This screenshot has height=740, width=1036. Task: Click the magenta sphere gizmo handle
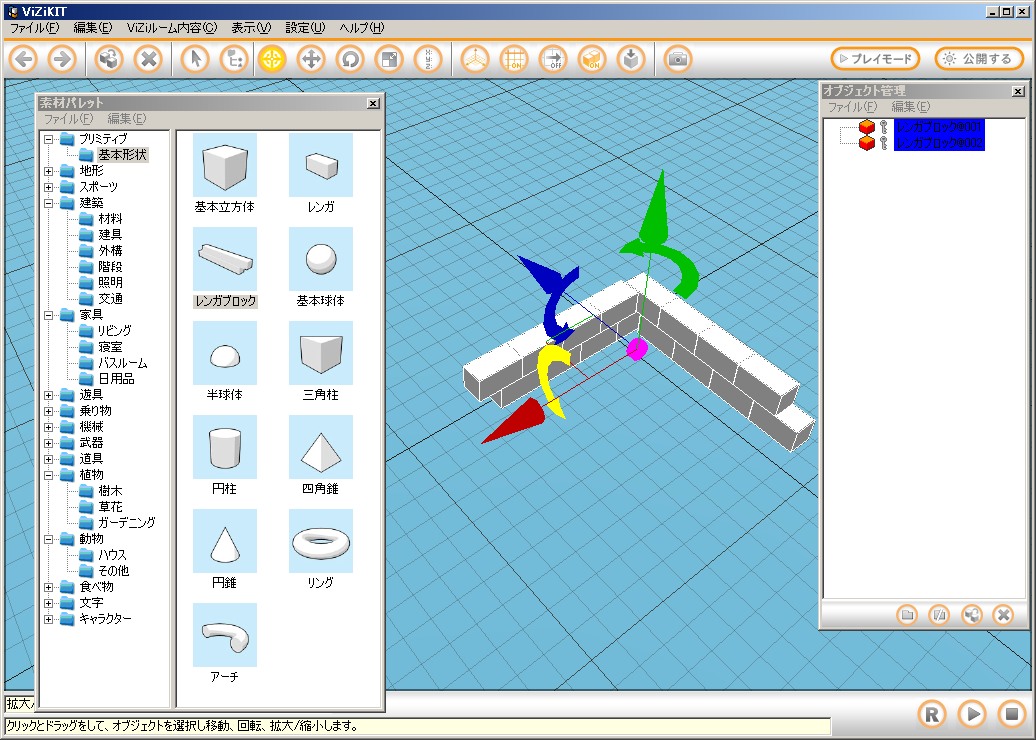(637, 349)
